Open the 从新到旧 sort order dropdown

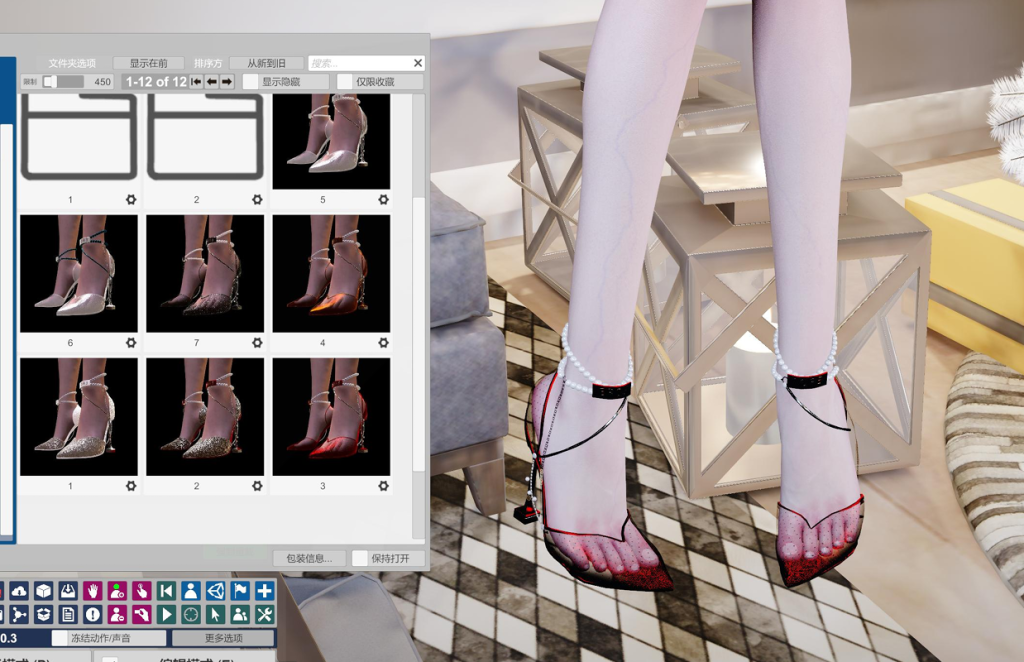(x=265, y=63)
